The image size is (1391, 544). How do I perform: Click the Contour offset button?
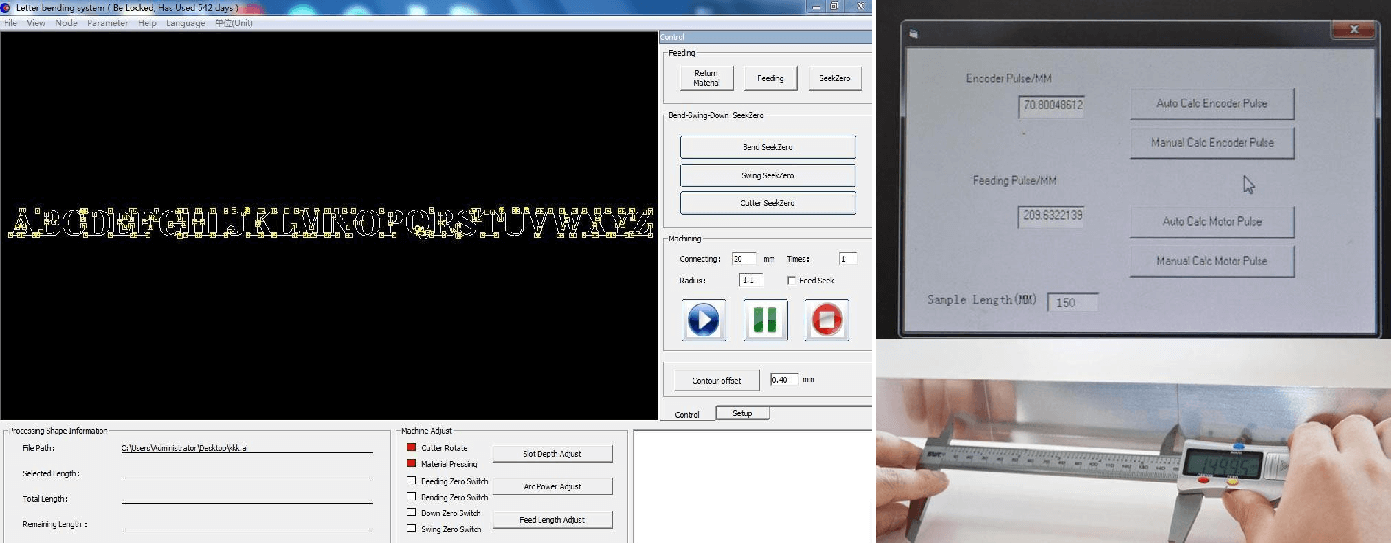pyautogui.click(x=716, y=381)
